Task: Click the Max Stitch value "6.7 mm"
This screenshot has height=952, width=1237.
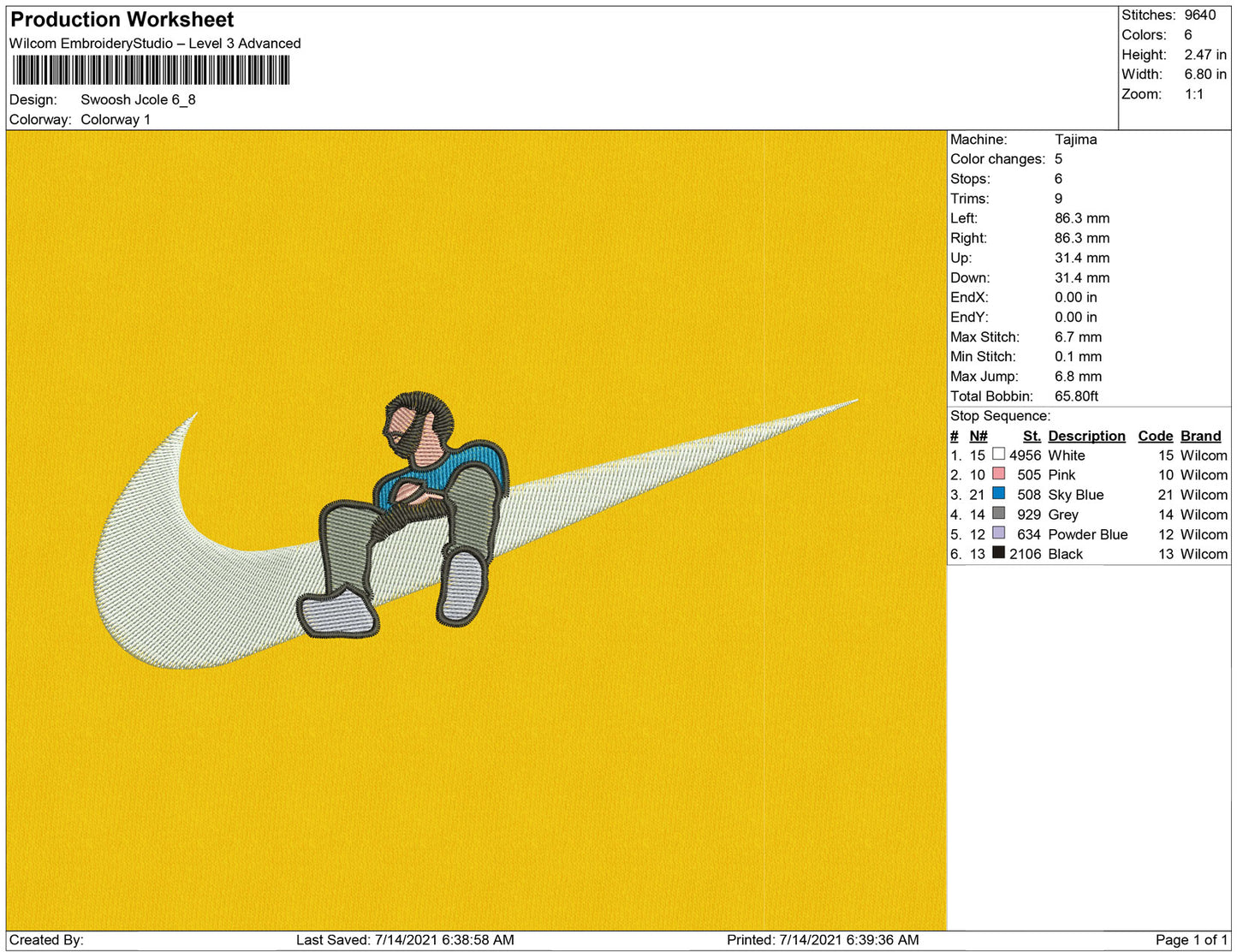Action: tap(1079, 337)
